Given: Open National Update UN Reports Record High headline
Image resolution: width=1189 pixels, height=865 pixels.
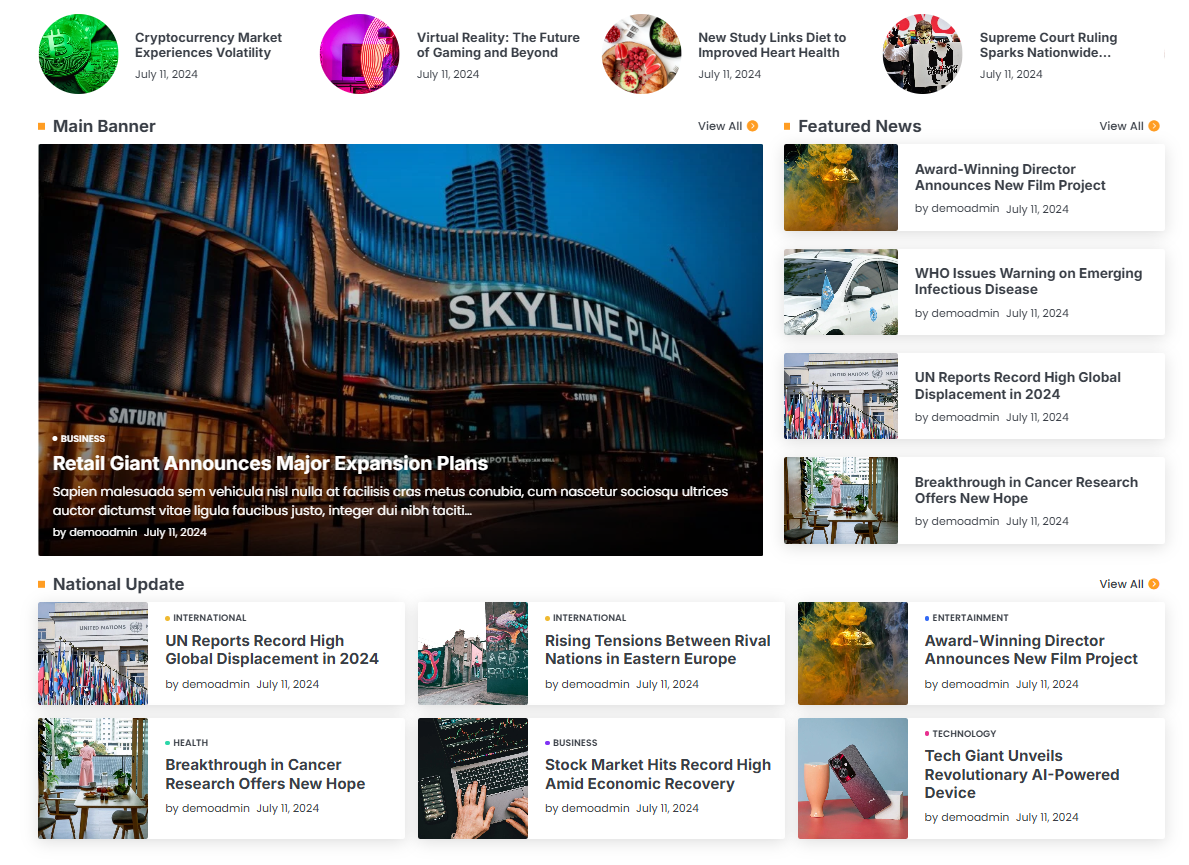Looking at the screenshot, I should pyautogui.click(x=271, y=650).
